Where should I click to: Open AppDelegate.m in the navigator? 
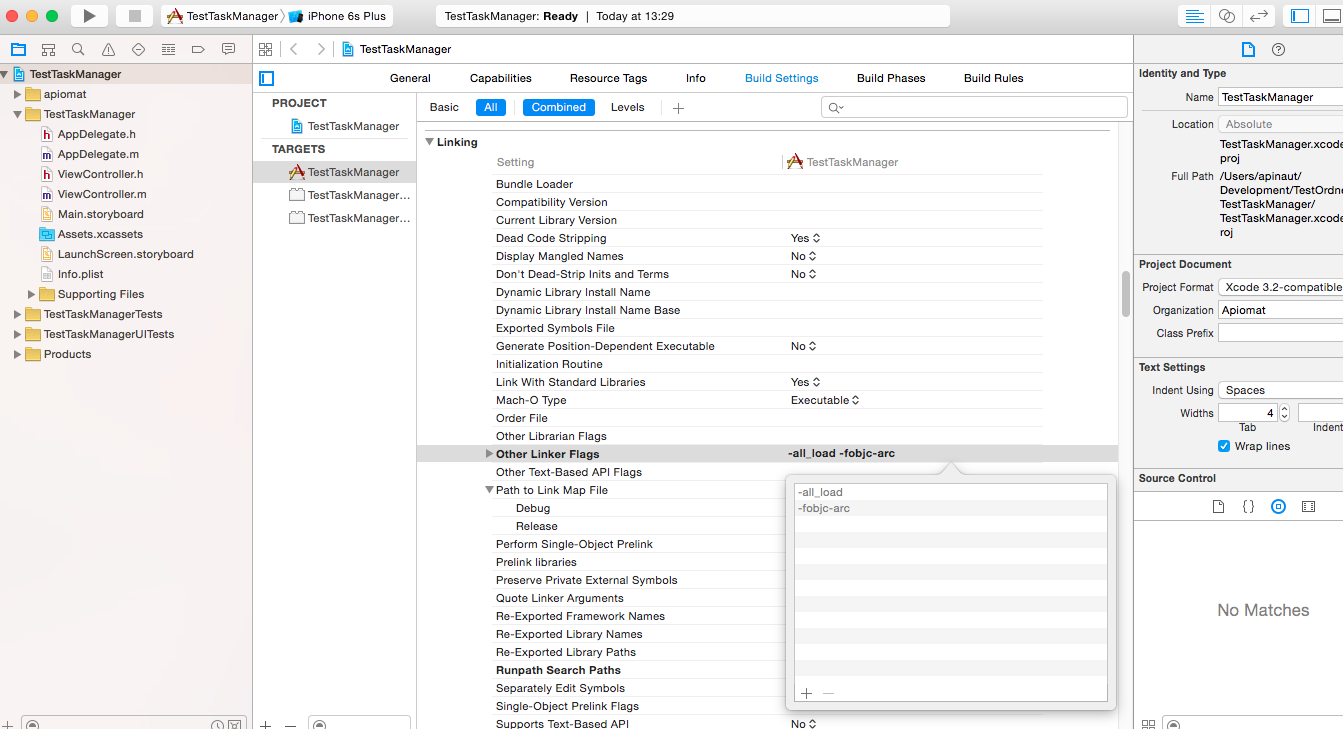(98, 154)
